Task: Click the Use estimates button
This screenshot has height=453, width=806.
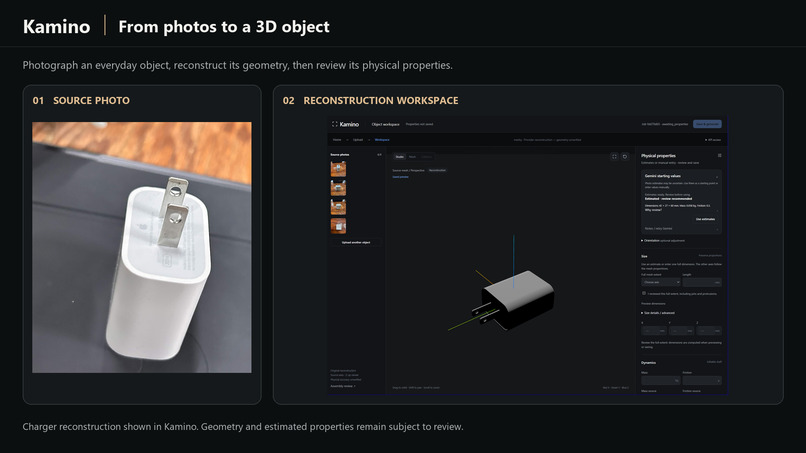Action: pos(705,219)
